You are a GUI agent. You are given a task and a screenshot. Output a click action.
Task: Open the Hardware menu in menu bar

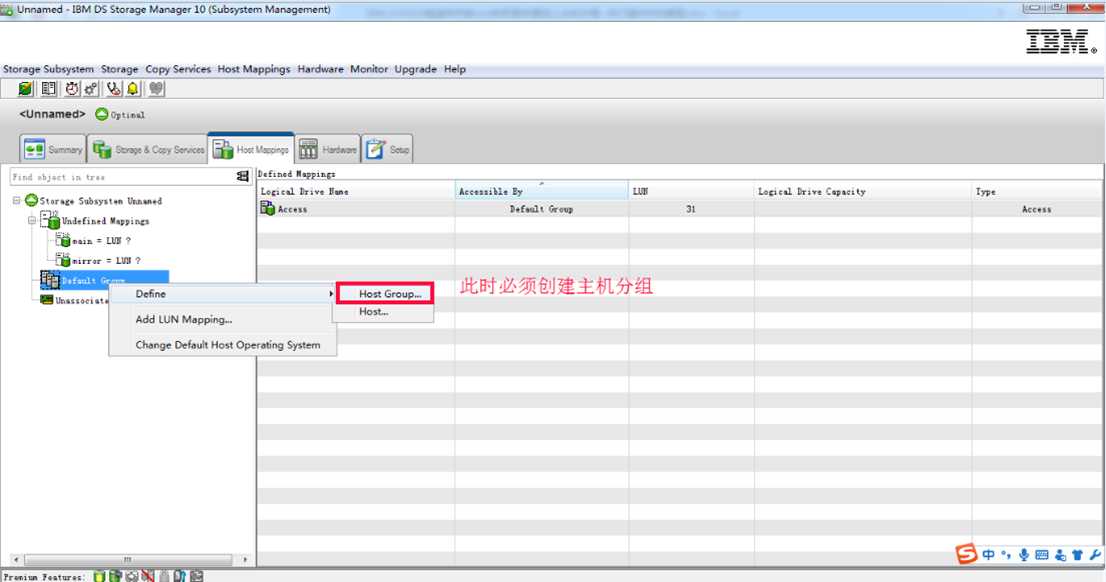pos(320,69)
